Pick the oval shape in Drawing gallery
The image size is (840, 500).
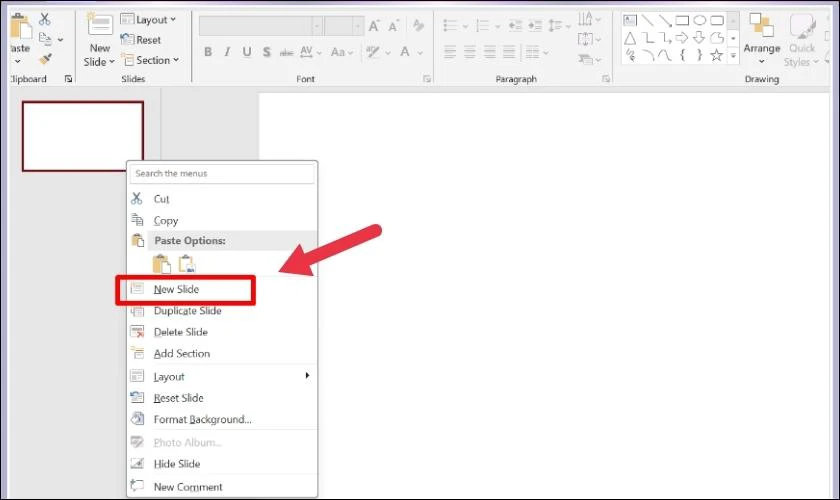point(700,20)
